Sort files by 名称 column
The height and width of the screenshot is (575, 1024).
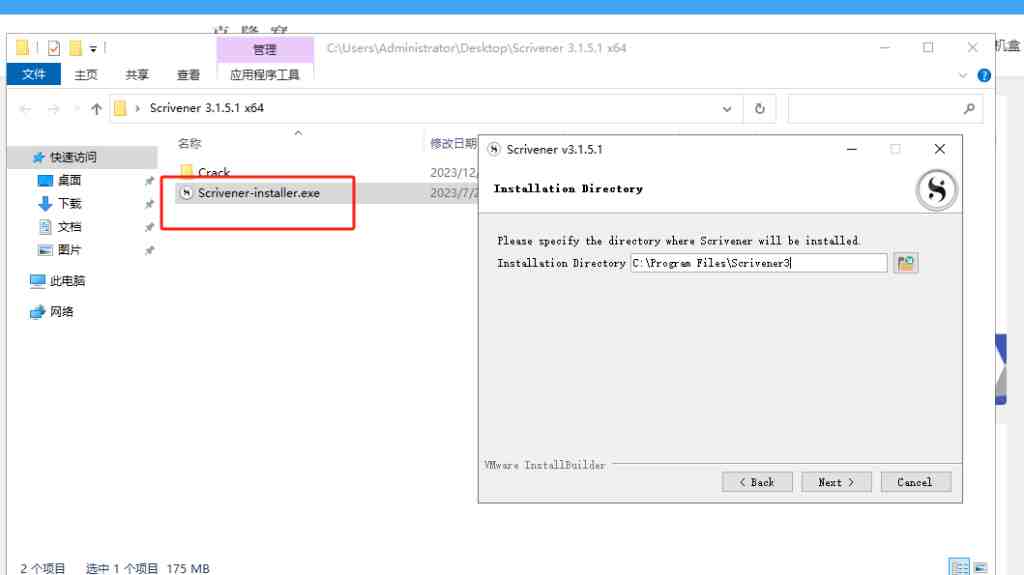pos(189,143)
